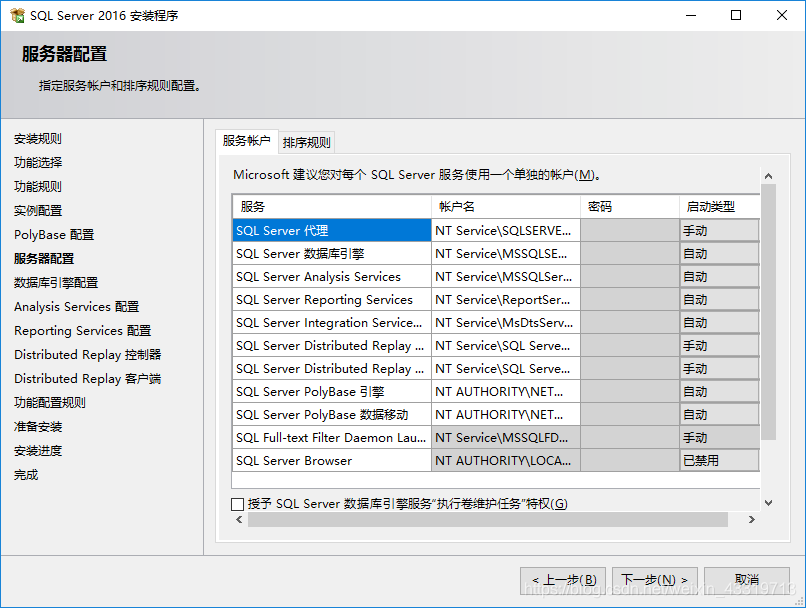Viewport: 806px width, 608px height.
Task: Click the 密码 column header
Action: click(x=630, y=207)
